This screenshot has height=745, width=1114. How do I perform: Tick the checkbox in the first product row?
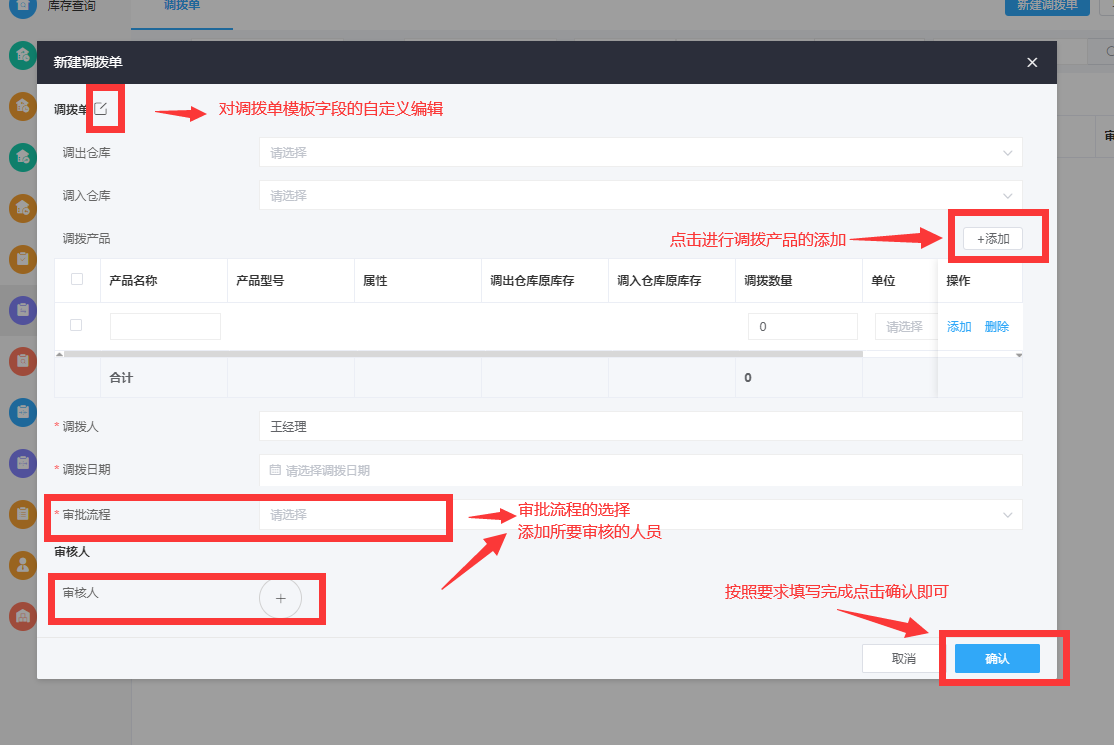pos(76,325)
